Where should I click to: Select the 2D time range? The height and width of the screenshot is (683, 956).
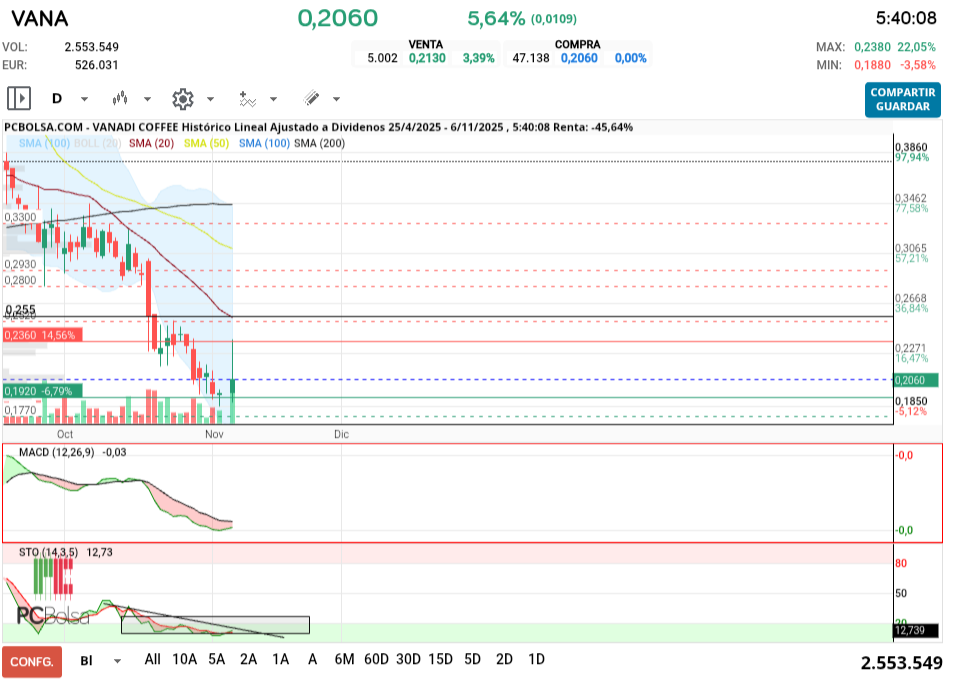tap(504, 659)
